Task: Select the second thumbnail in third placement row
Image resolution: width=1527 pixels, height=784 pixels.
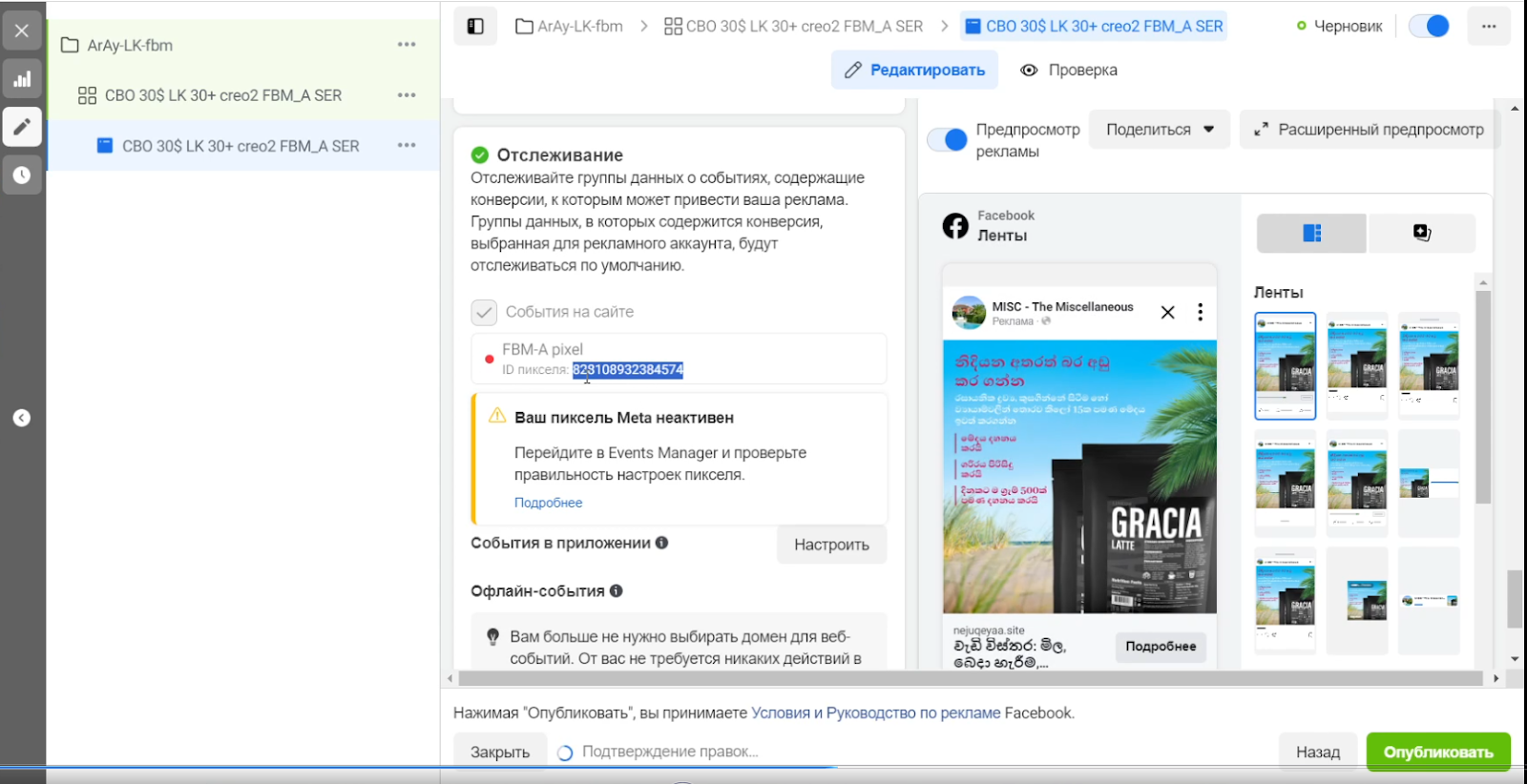Action: coord(1356,601)
